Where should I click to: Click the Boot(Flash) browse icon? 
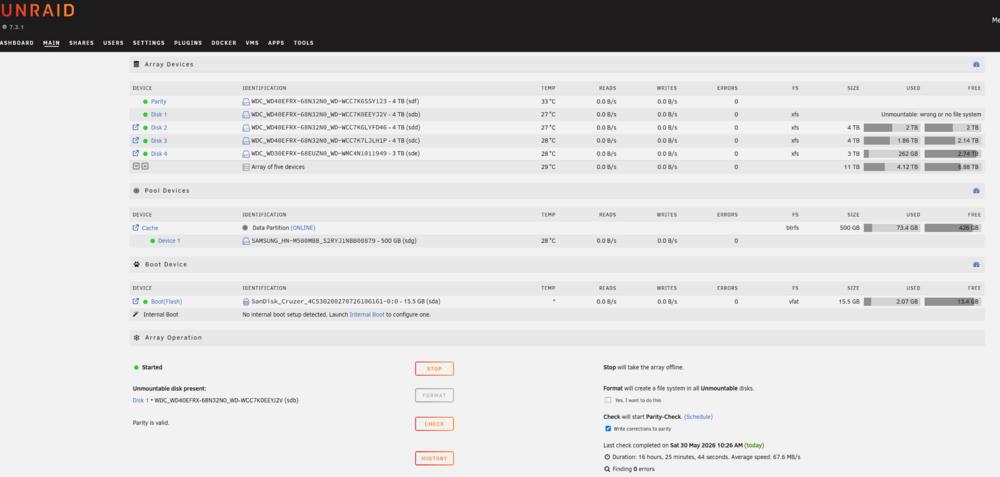[135, 301]
